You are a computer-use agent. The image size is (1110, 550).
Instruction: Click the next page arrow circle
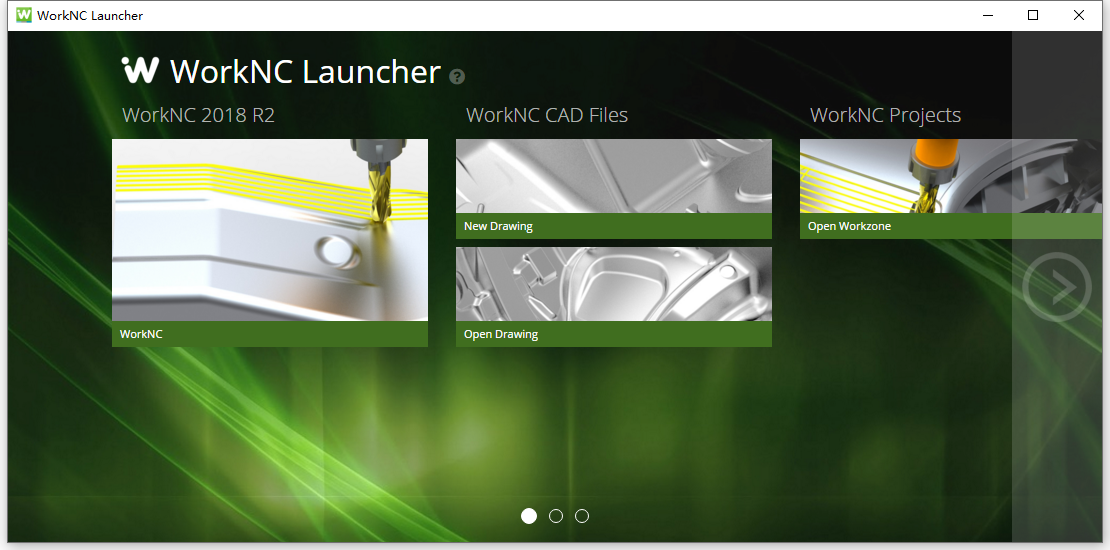click(1057, 287)
